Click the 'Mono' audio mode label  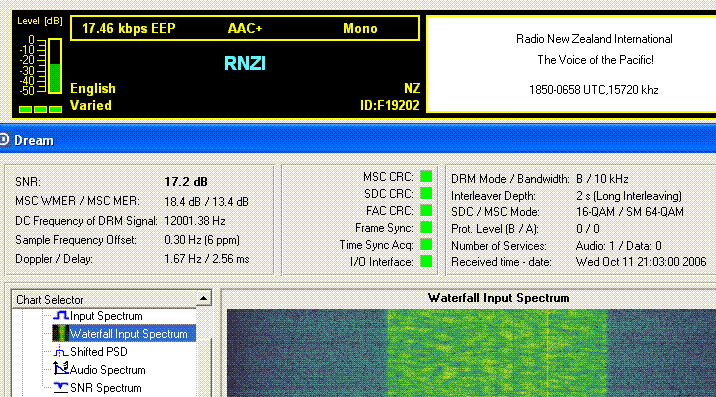pyautogui.click(x=360, y=28)
